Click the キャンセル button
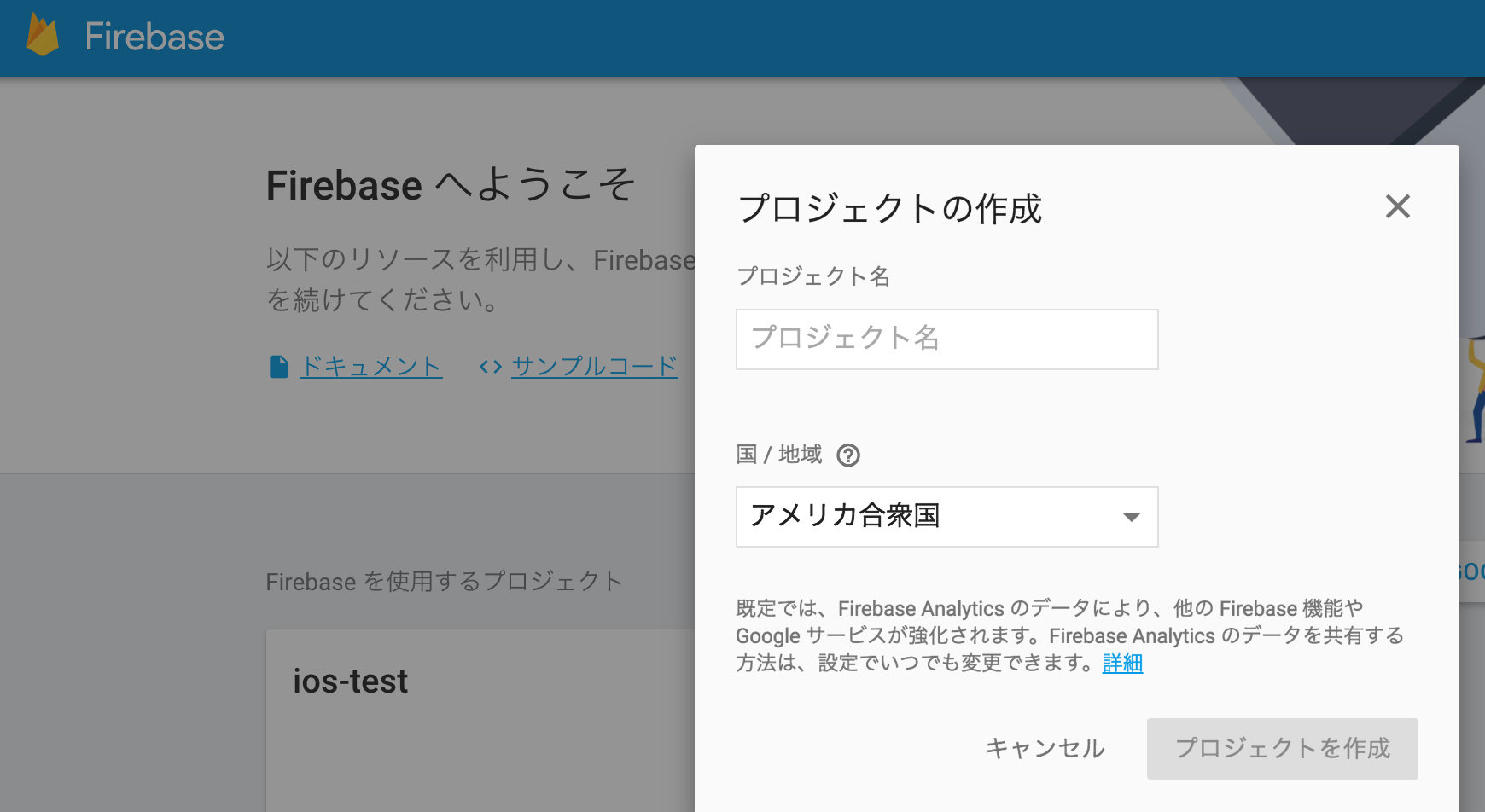This screenshot has width=1485, height=812. (x=1045, y=748)
